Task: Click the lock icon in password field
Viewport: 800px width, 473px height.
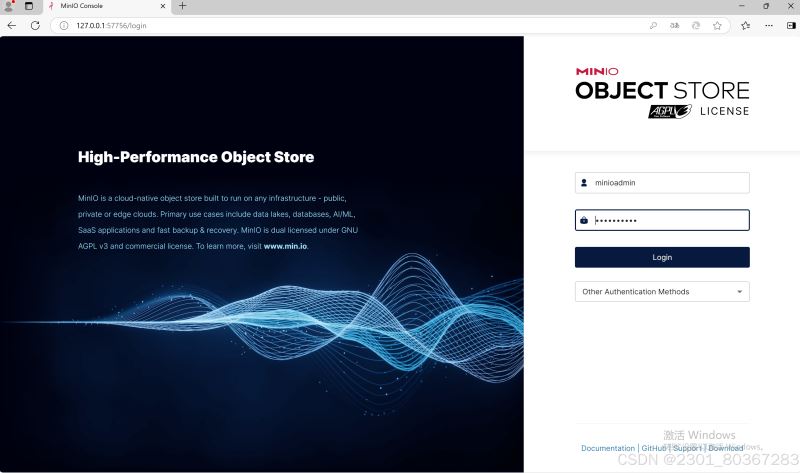Action: coord(584,220)
